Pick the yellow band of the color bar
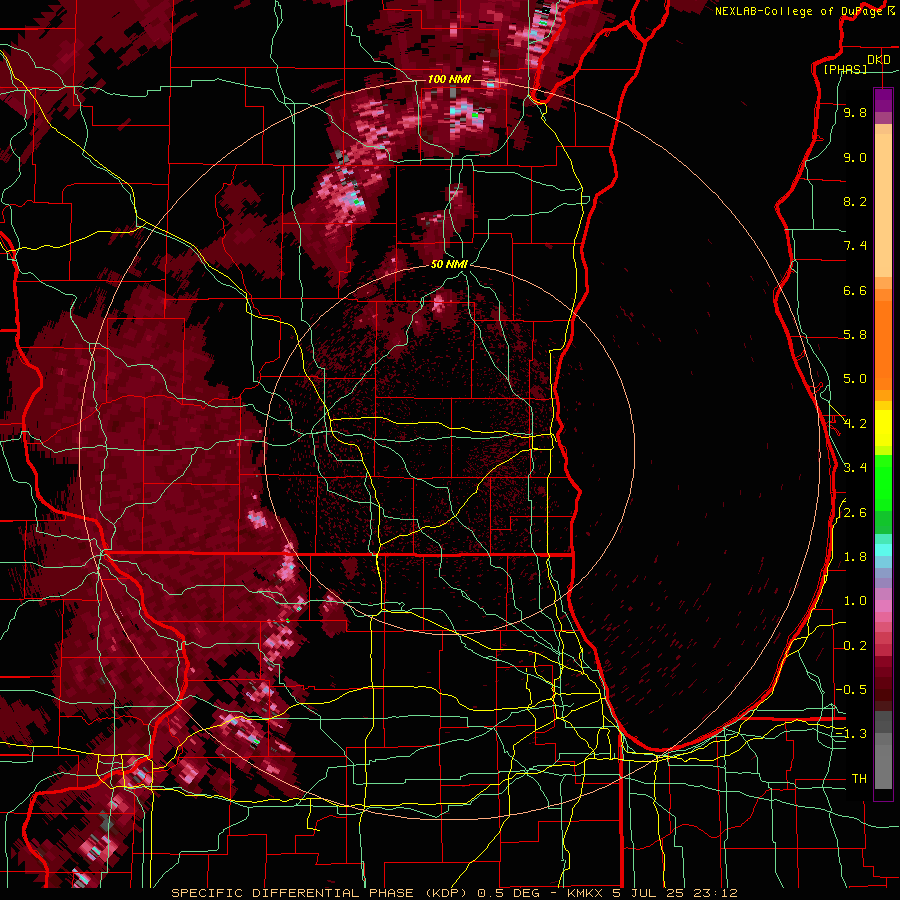Image resolution: width=900 pixels, height=900 pixels. 883,429
